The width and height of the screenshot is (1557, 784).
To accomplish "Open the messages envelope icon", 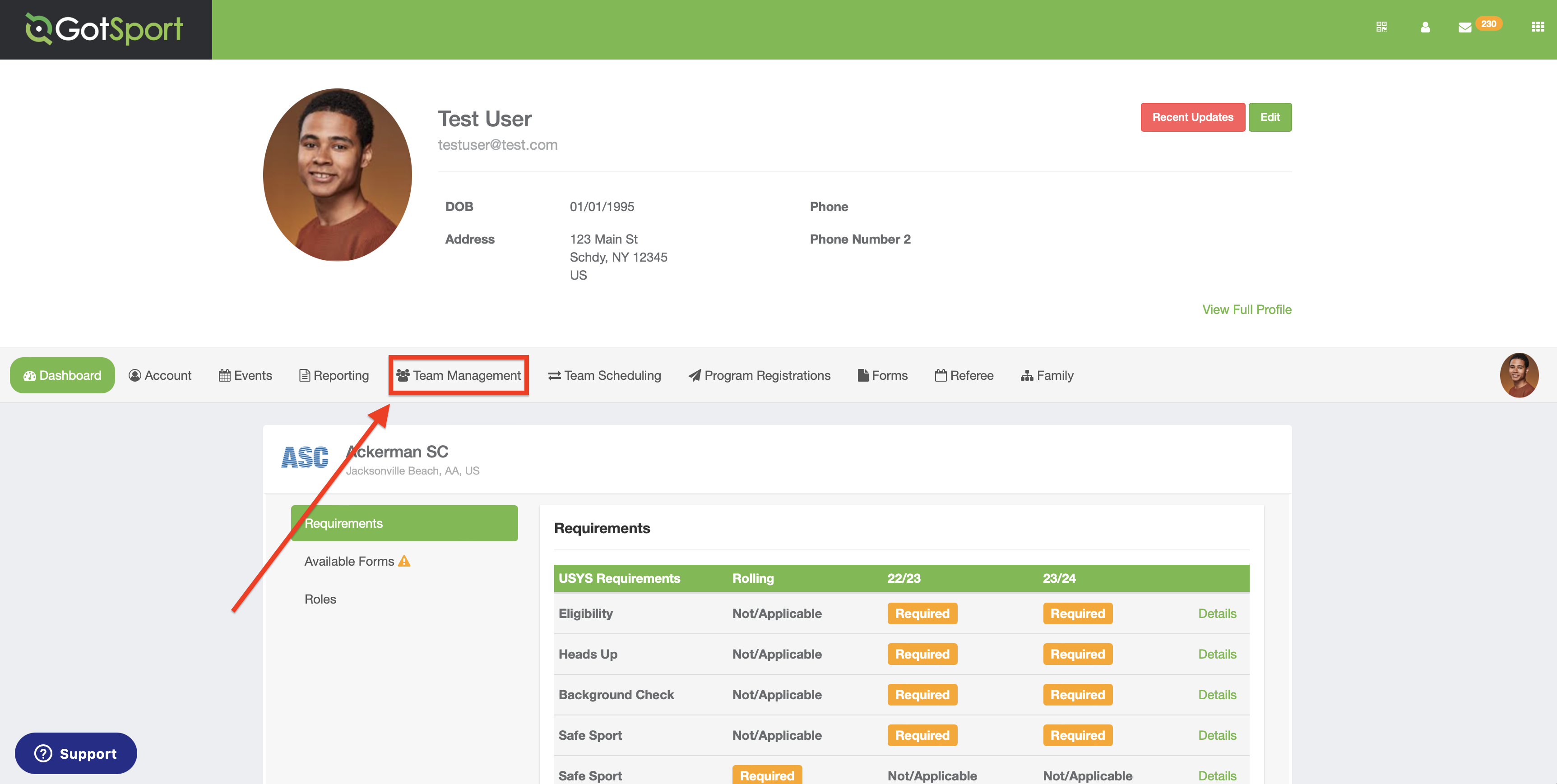I will point(1464,28).
